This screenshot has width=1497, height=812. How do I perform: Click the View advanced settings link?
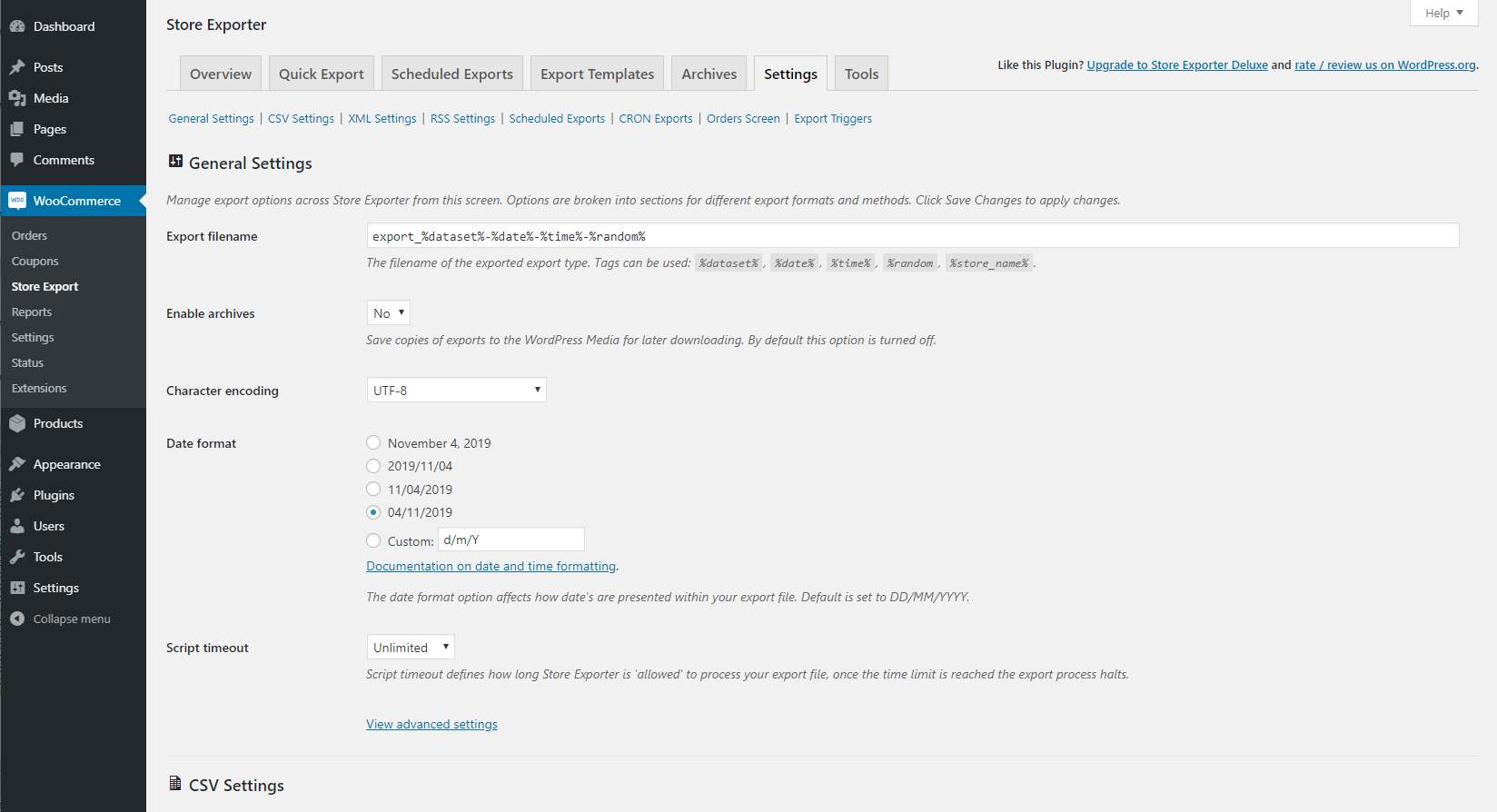coord(431,724)
